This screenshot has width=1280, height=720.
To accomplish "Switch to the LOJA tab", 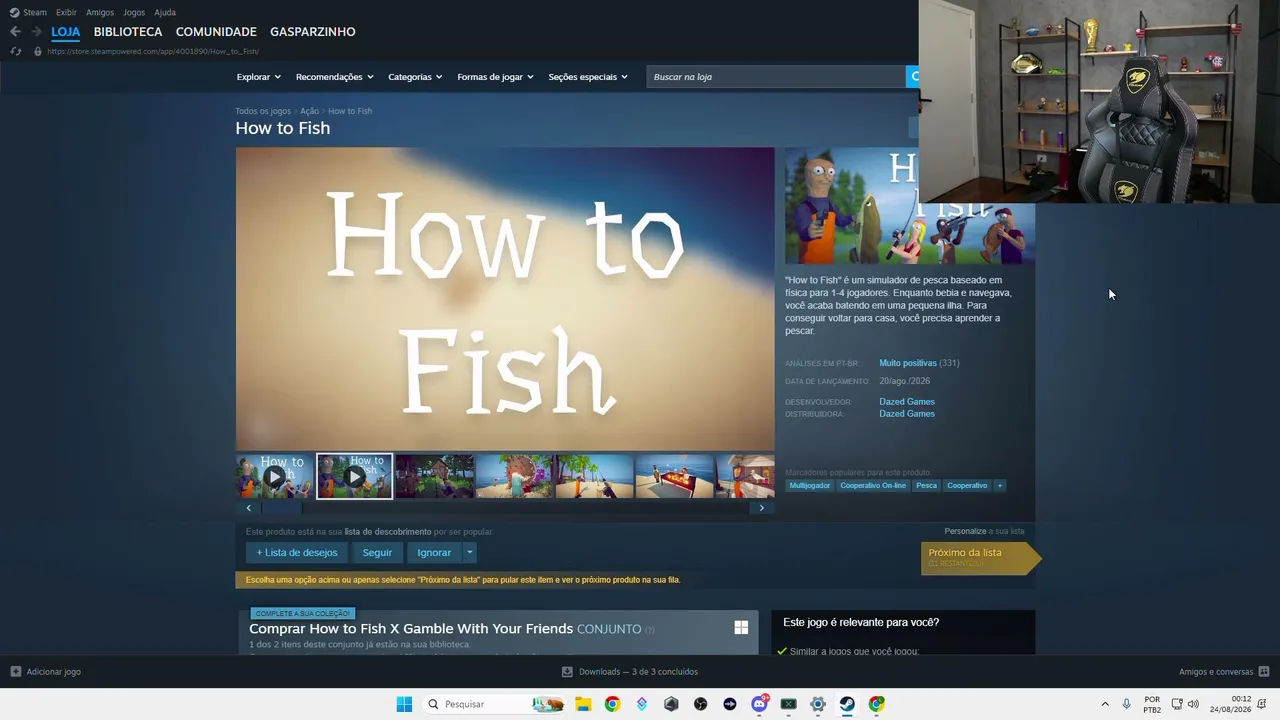I will pyautogui.click(x=65, y=32).
